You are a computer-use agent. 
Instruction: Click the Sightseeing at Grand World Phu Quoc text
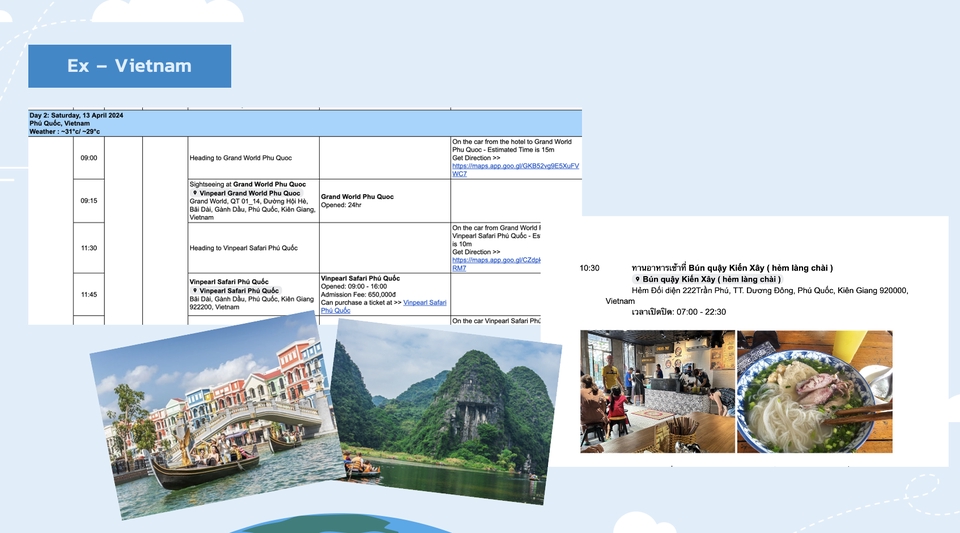(248, 184)
